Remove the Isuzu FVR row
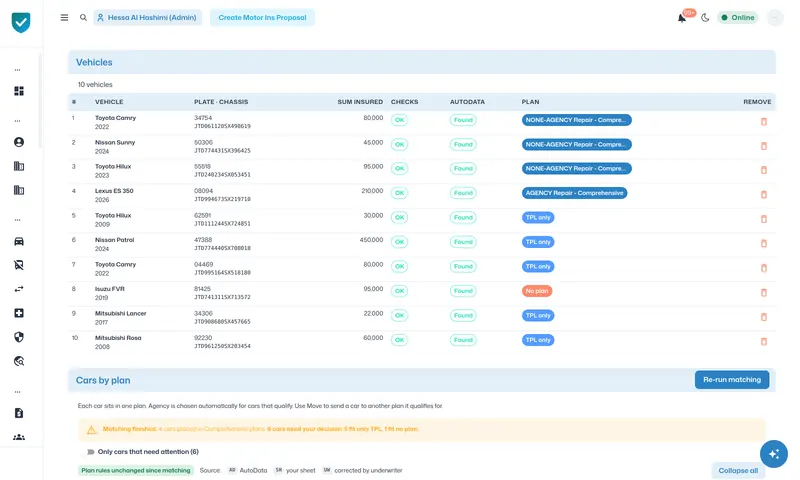This screenshot has height=480, width=800. click(x=764, y=292)
